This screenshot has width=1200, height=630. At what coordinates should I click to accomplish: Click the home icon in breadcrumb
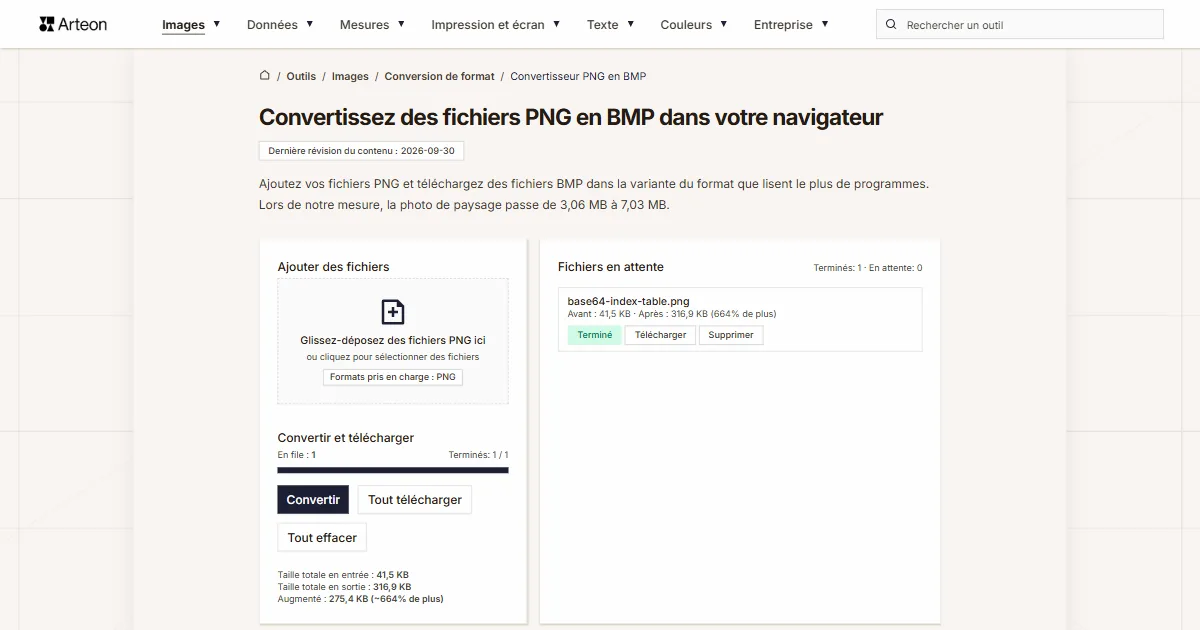(x=264, y=75)
